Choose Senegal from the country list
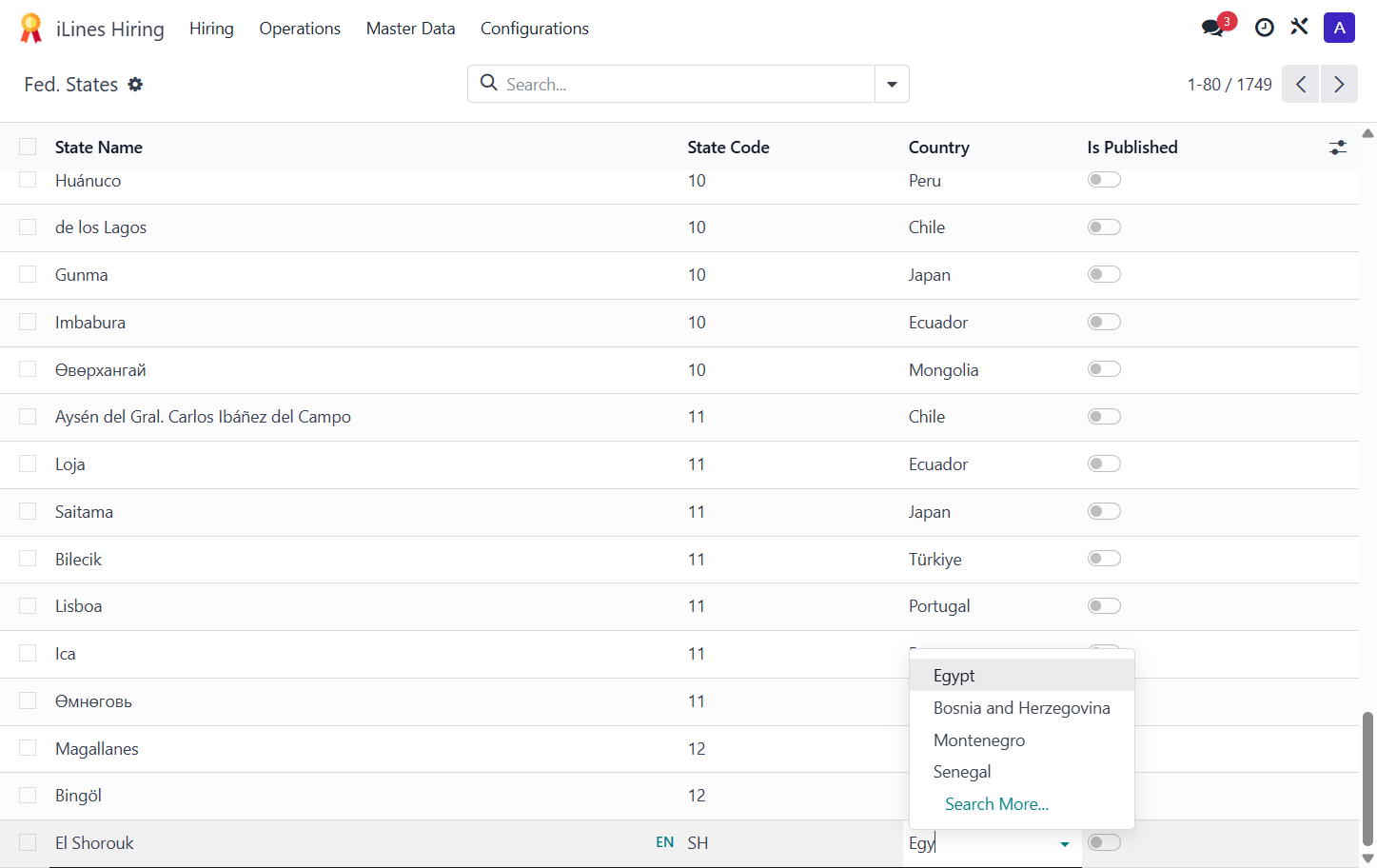This screenshot has width=1377, height=868. 1022,772
